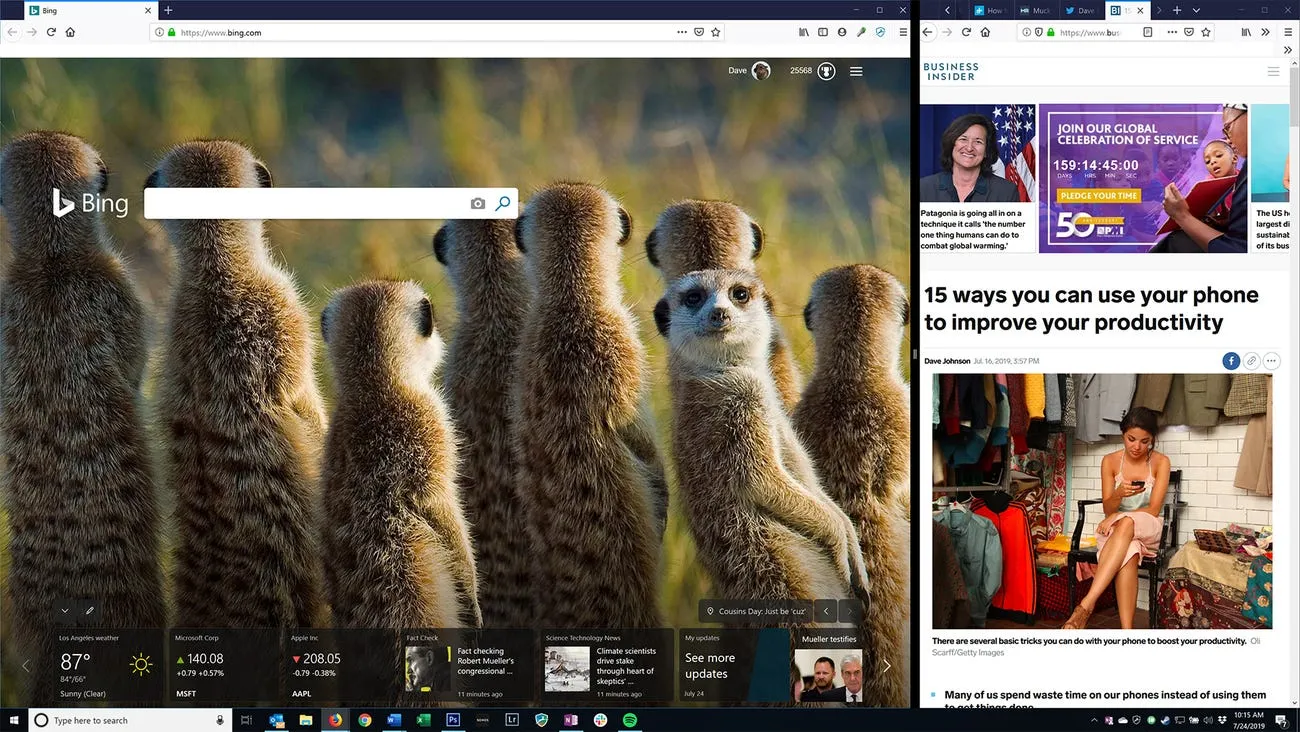Click the Bing Rewards trophy icon
The image size is (1300, 732).
pos(826,71)
